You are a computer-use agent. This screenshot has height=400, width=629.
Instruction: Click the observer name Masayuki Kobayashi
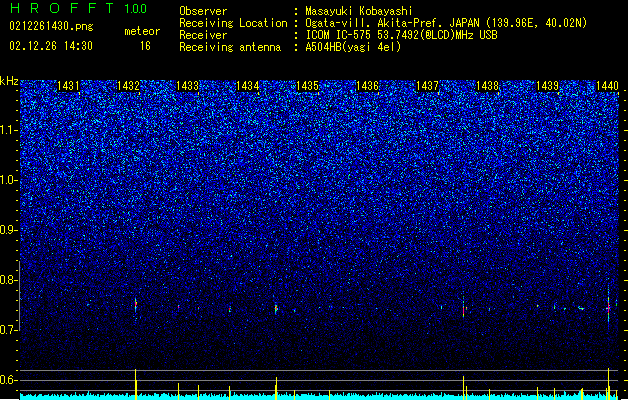click(x=359, y=11)
